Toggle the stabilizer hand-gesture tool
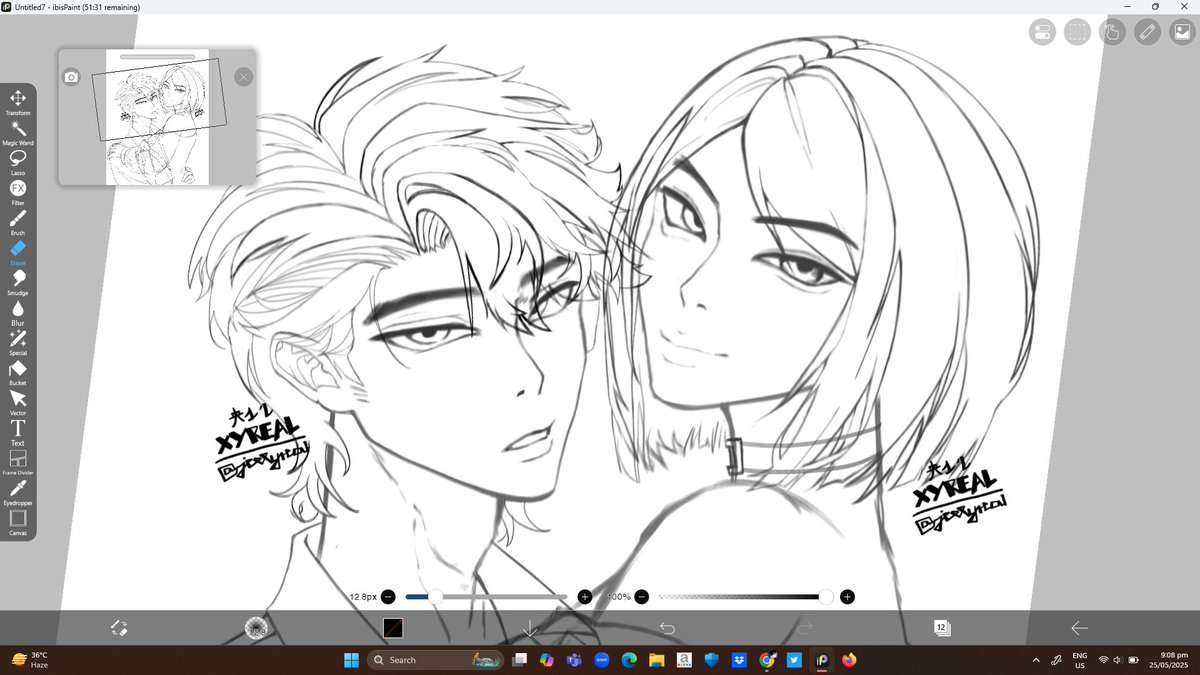Image resolution: width=1200 pixels, height=675 pixels. (x=1111, y=32)
